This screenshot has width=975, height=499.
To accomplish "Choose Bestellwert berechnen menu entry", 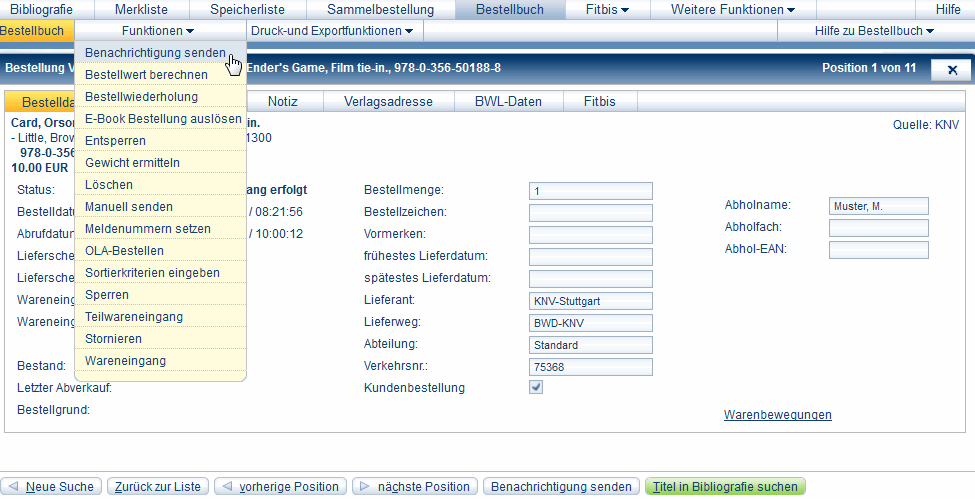I will point(147,75).
